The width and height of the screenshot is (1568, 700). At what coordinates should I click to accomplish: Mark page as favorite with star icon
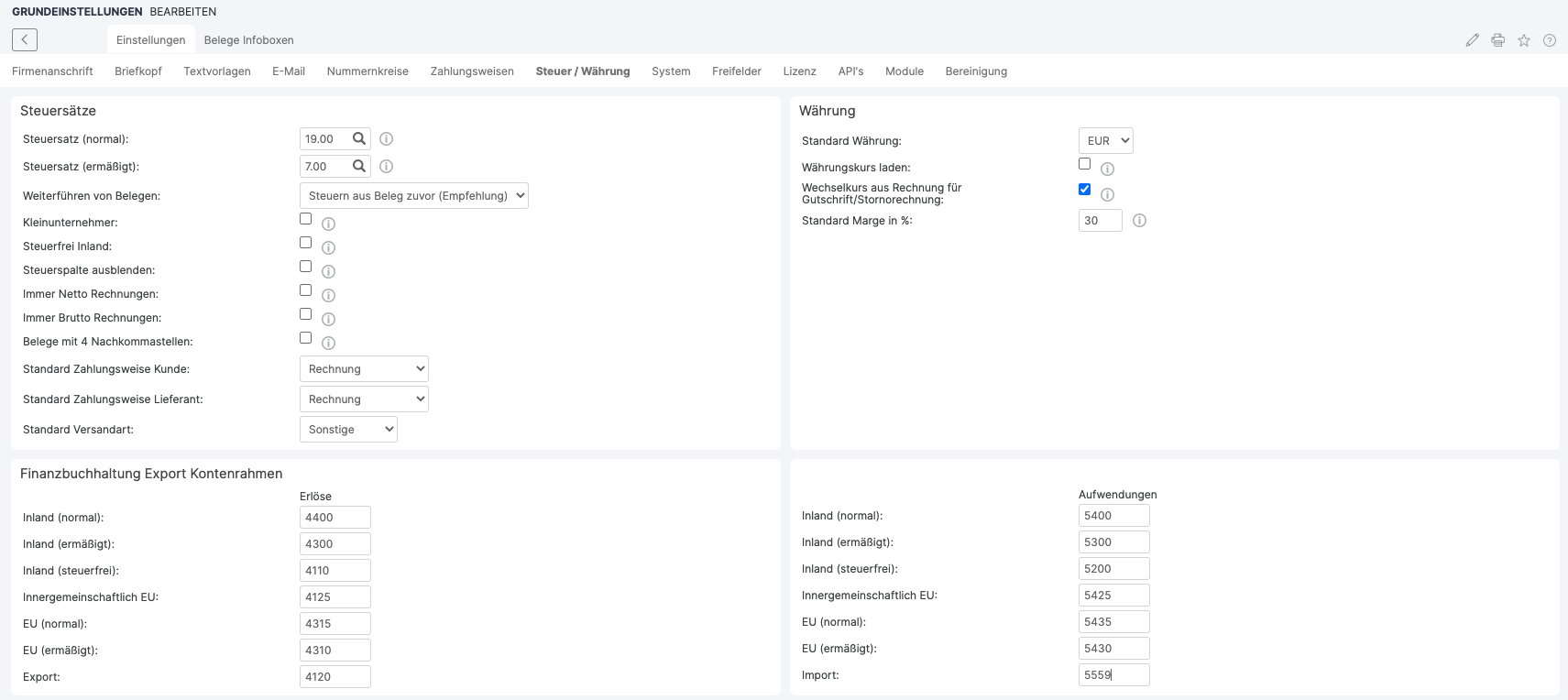coord(1523,40)
